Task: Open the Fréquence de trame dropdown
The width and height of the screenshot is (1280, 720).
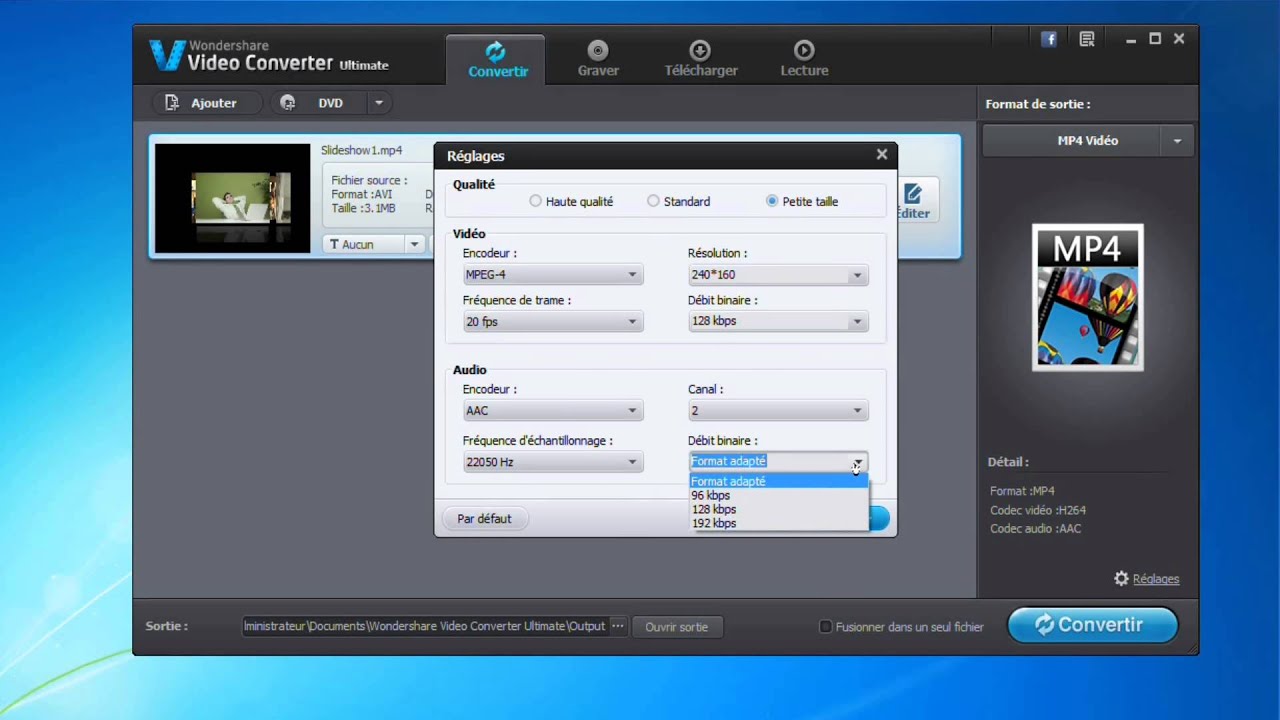Action: click(552, 322)
